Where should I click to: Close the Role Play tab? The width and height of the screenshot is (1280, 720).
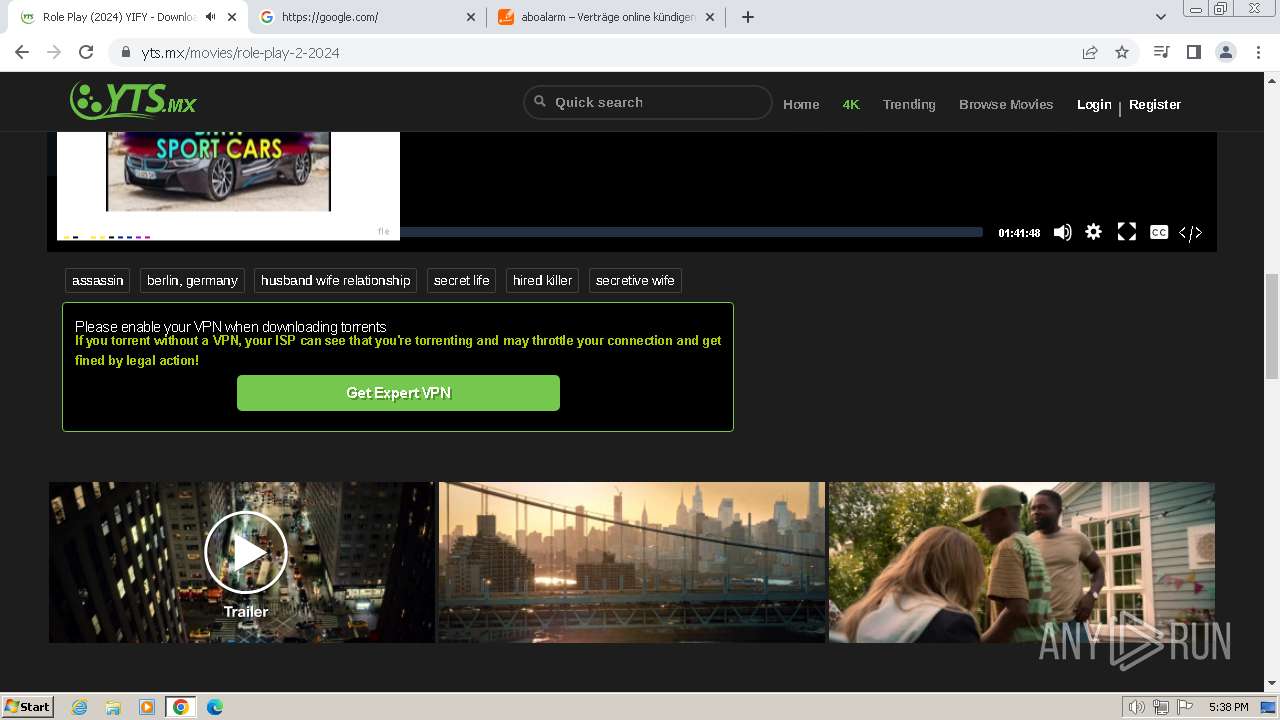click(x=232, y=17)
